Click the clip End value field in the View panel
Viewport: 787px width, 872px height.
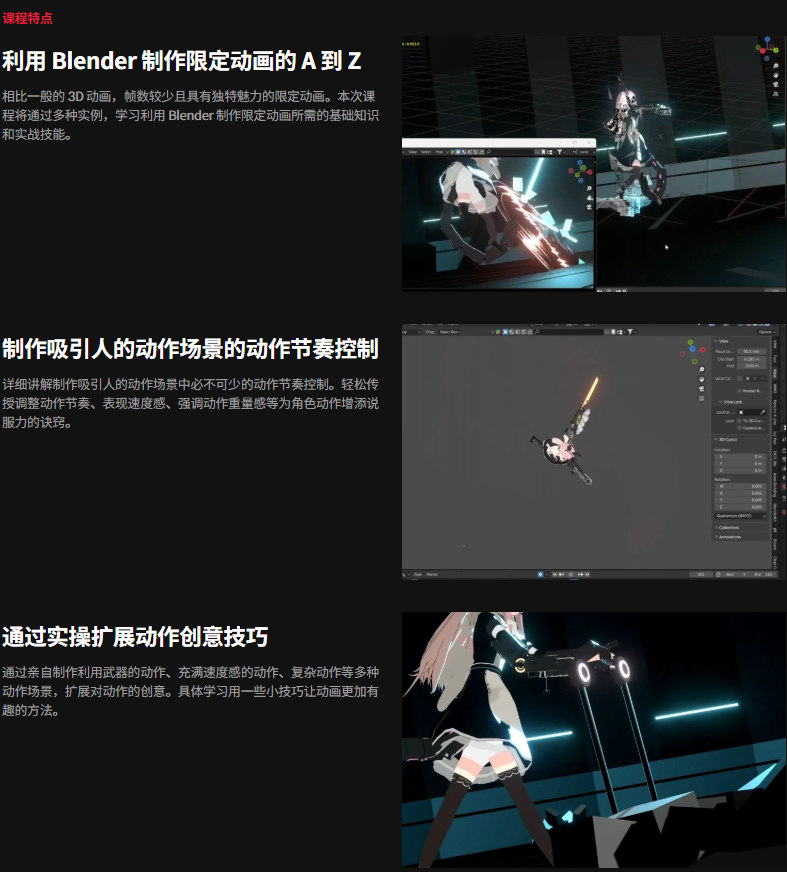(751, 366)
